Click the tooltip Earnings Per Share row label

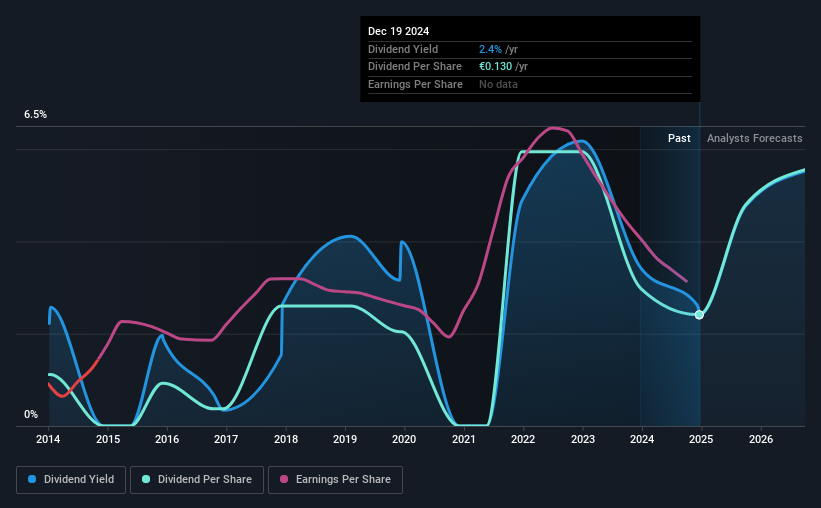click(x=415, y=84)
